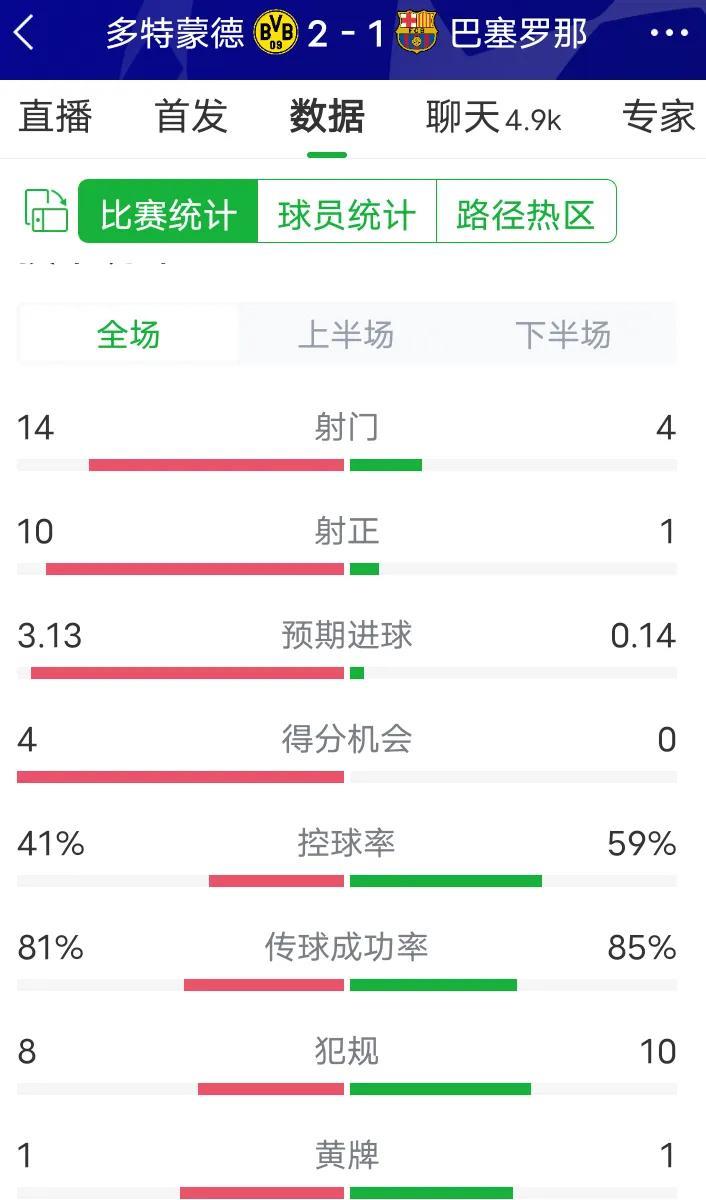This screenshot has height=1200, width=706.
Task: Select the 路径热区 segment button
Action: point(526,211)
